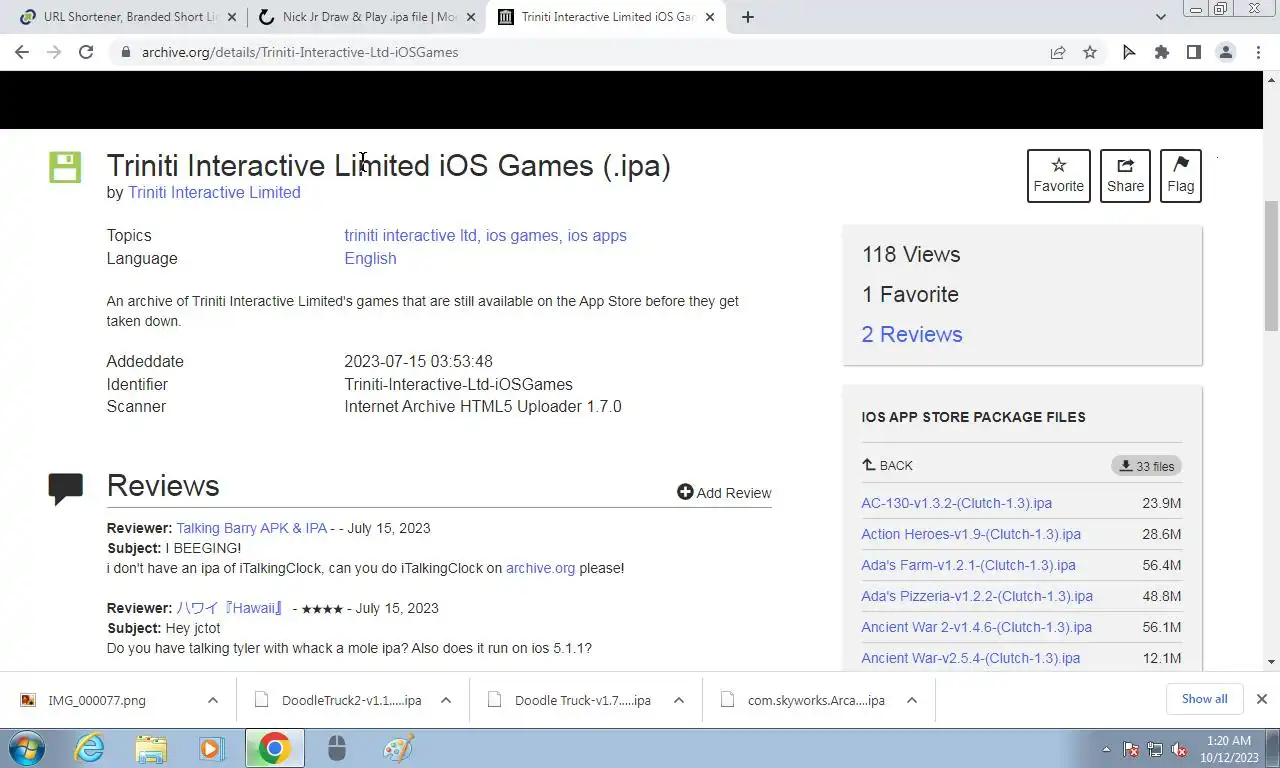Flag this item
Viewport: 1280px width, 768px height.
coord(1180,176)
